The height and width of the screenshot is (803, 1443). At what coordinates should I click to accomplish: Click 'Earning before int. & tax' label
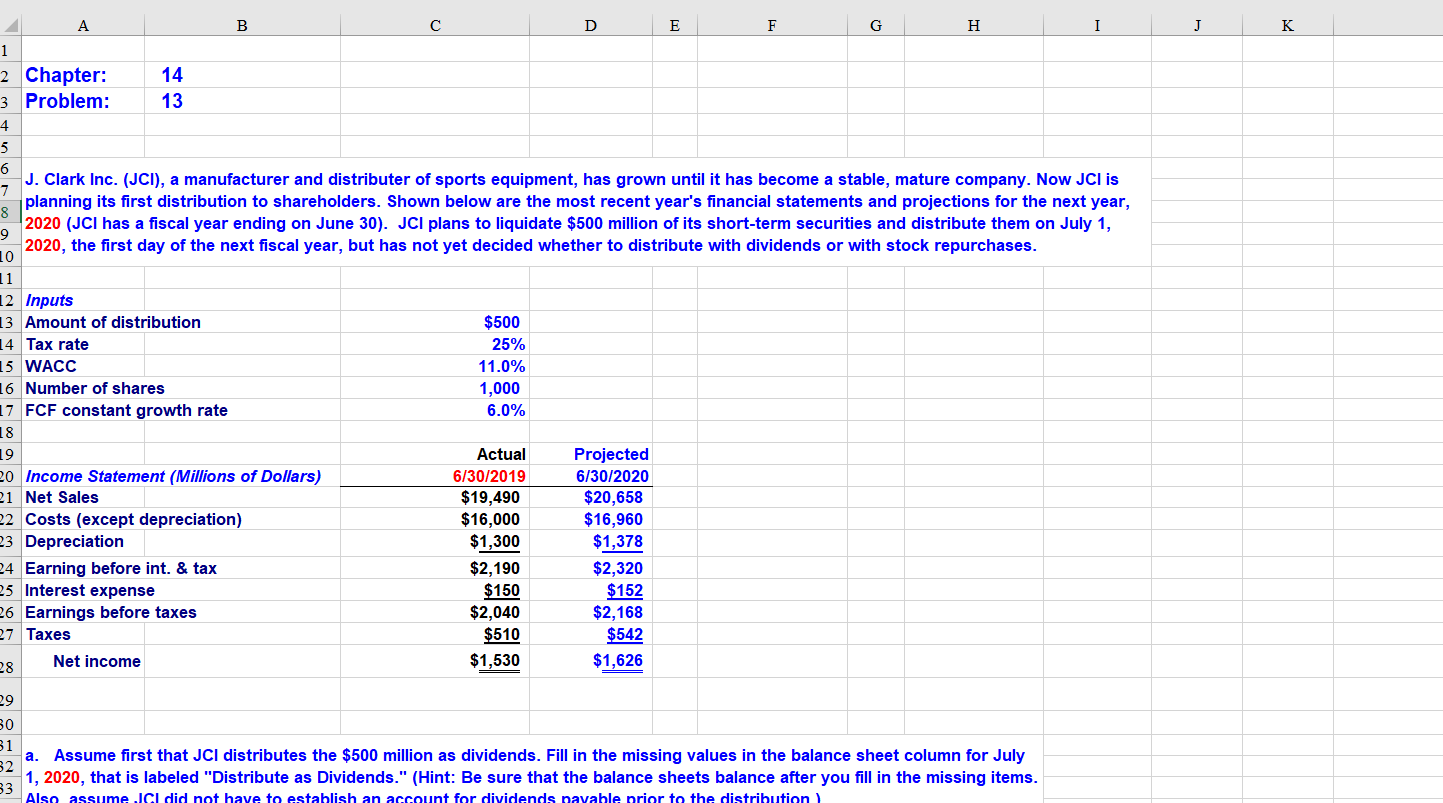tap(120, 568)
